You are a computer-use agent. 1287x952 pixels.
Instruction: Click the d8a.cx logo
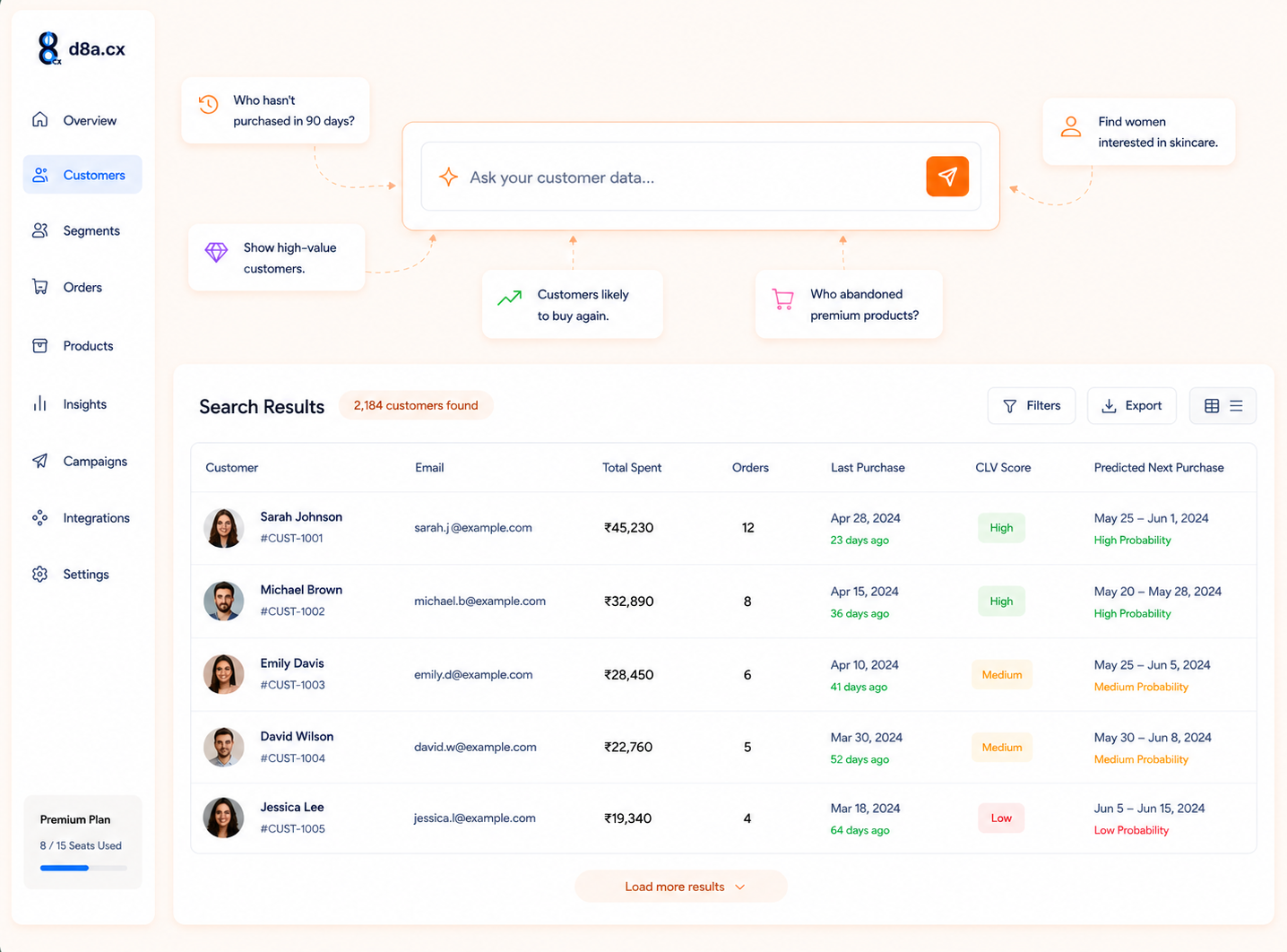81,49
